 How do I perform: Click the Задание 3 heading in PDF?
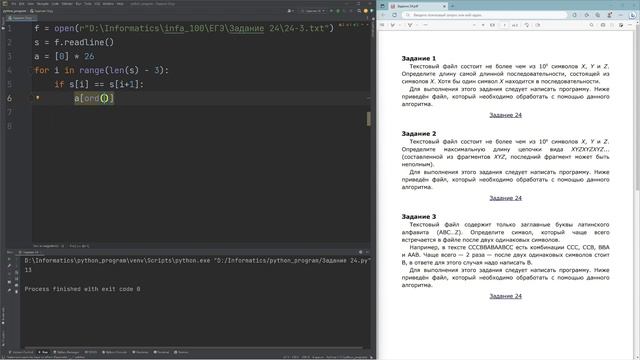point(419,216)
